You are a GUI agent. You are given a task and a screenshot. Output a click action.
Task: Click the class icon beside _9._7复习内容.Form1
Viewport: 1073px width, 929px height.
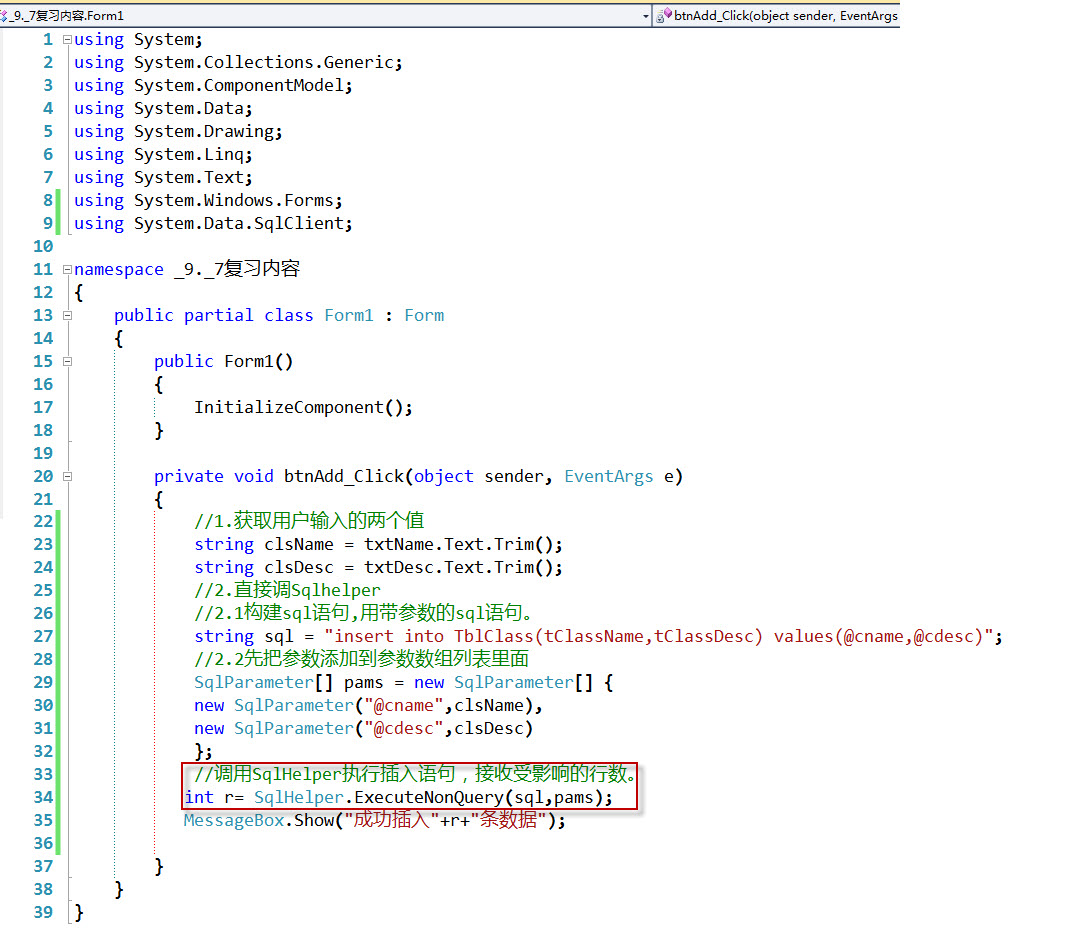(3, 15)
